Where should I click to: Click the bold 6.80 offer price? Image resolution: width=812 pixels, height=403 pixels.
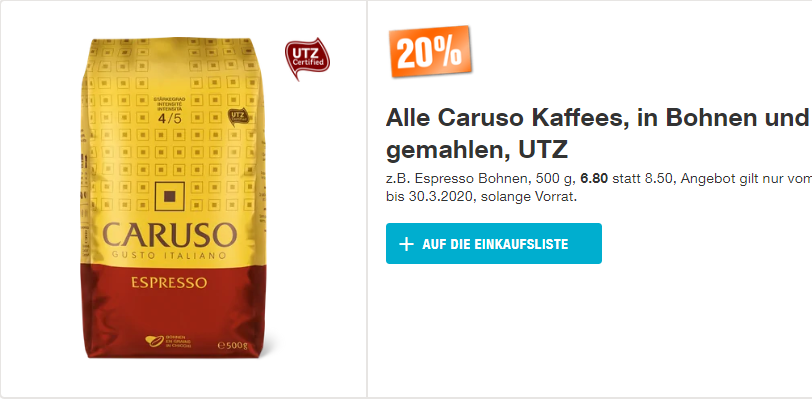594,179
